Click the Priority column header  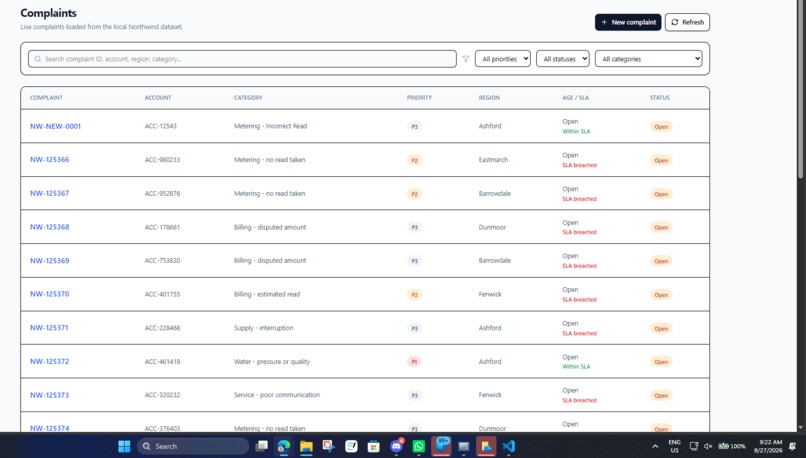pyautogui.click(x=419, y=98)
